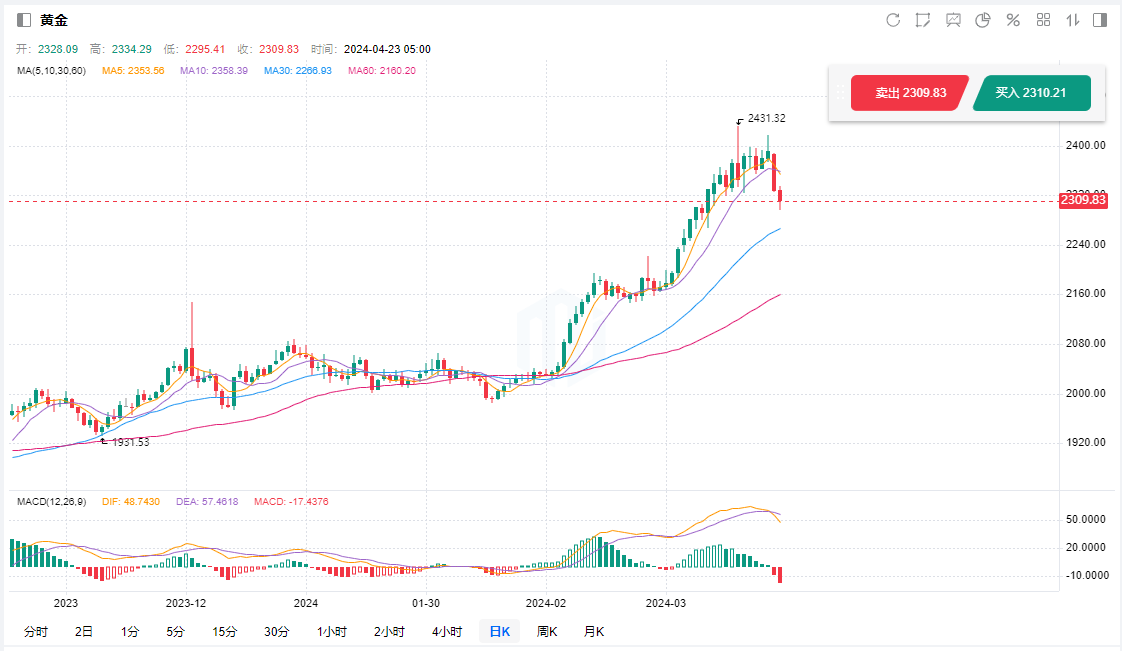1122x651 pixels.
Task: Click the 卖出 2309.83 sell button
Action: tap(910, 93)
